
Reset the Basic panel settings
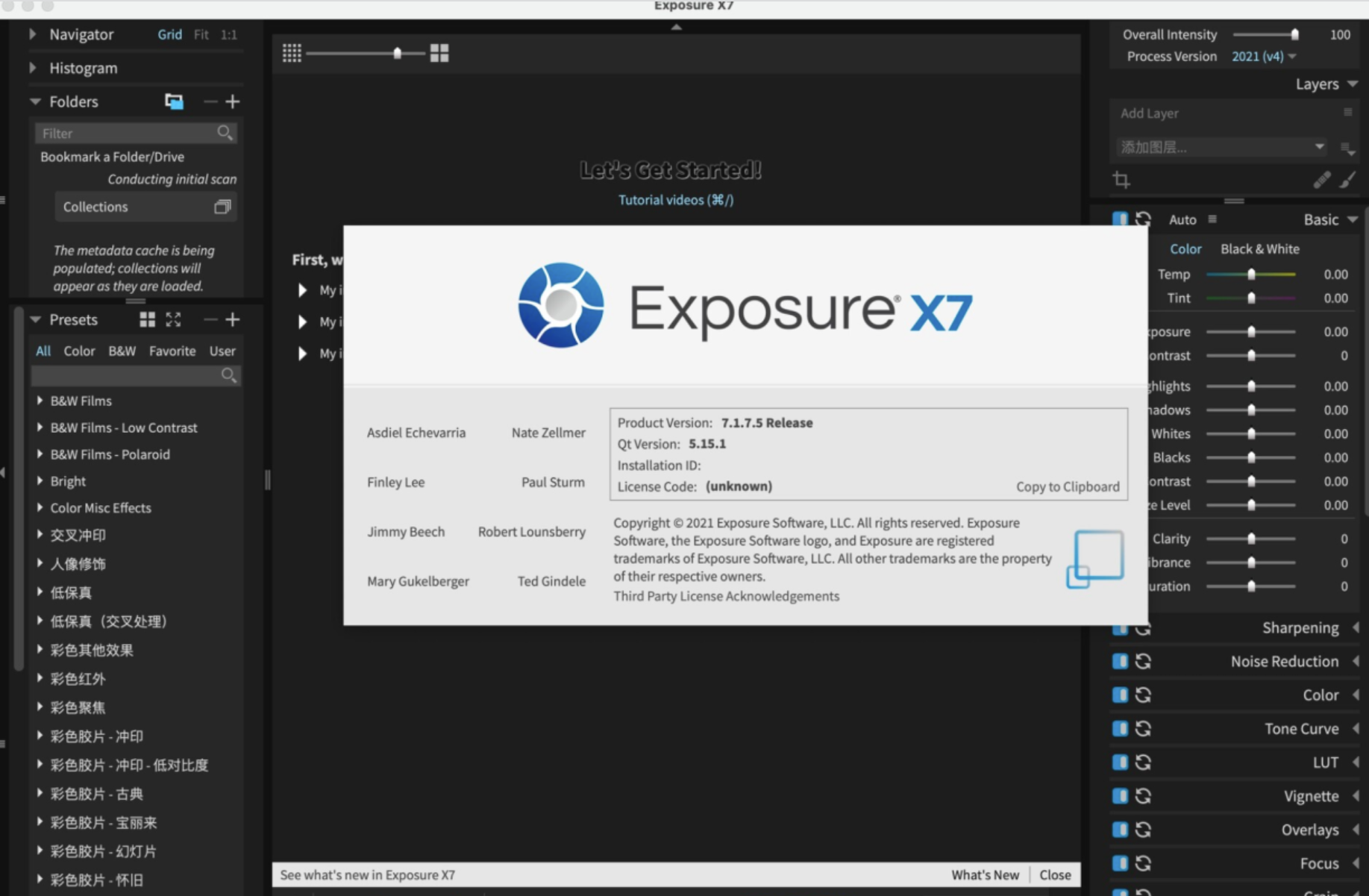[1143, 219]
